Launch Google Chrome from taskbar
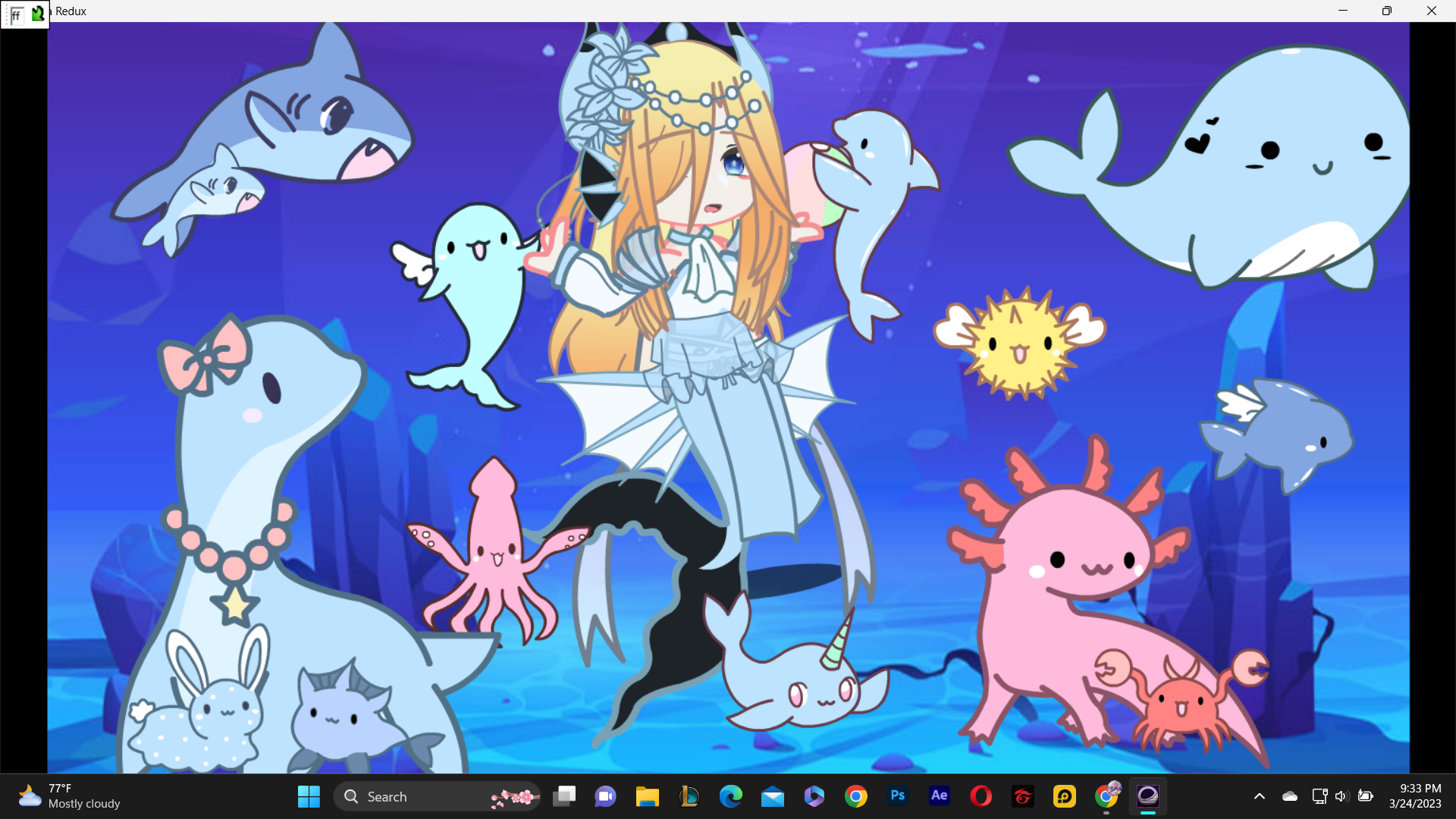Screen dimensions: 1456x819 tap(855, 796)
